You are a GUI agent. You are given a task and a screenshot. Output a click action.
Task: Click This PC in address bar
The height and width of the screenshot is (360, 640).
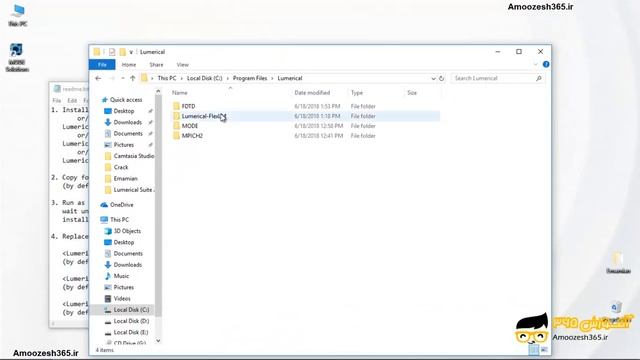[167, 78]
